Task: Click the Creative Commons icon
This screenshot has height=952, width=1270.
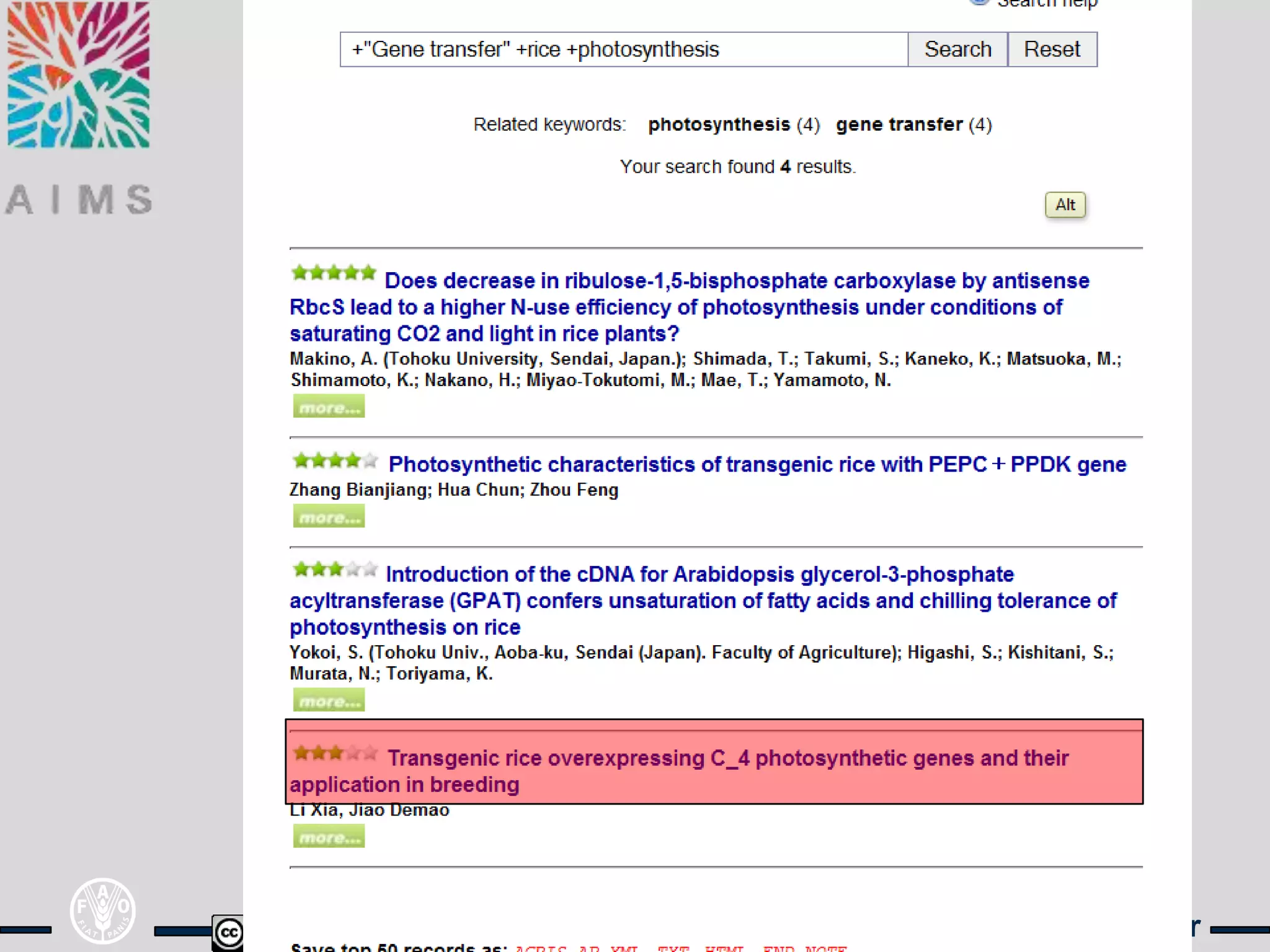Action: pyautogui.click(x=228, y=933)
